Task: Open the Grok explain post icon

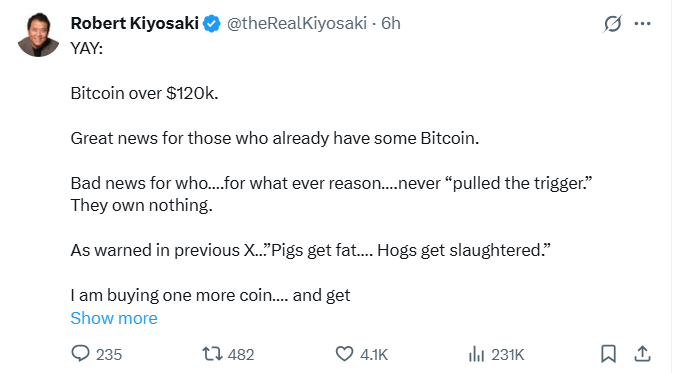Action: [x=612, y=24]
